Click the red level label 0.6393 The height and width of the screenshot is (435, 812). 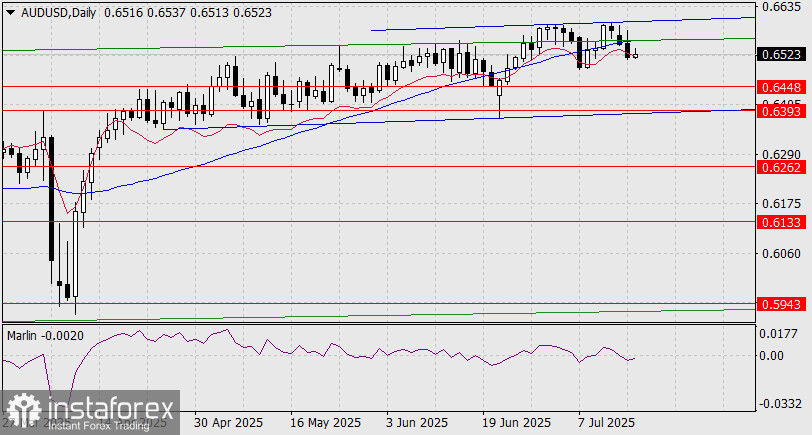coord(781,111)
